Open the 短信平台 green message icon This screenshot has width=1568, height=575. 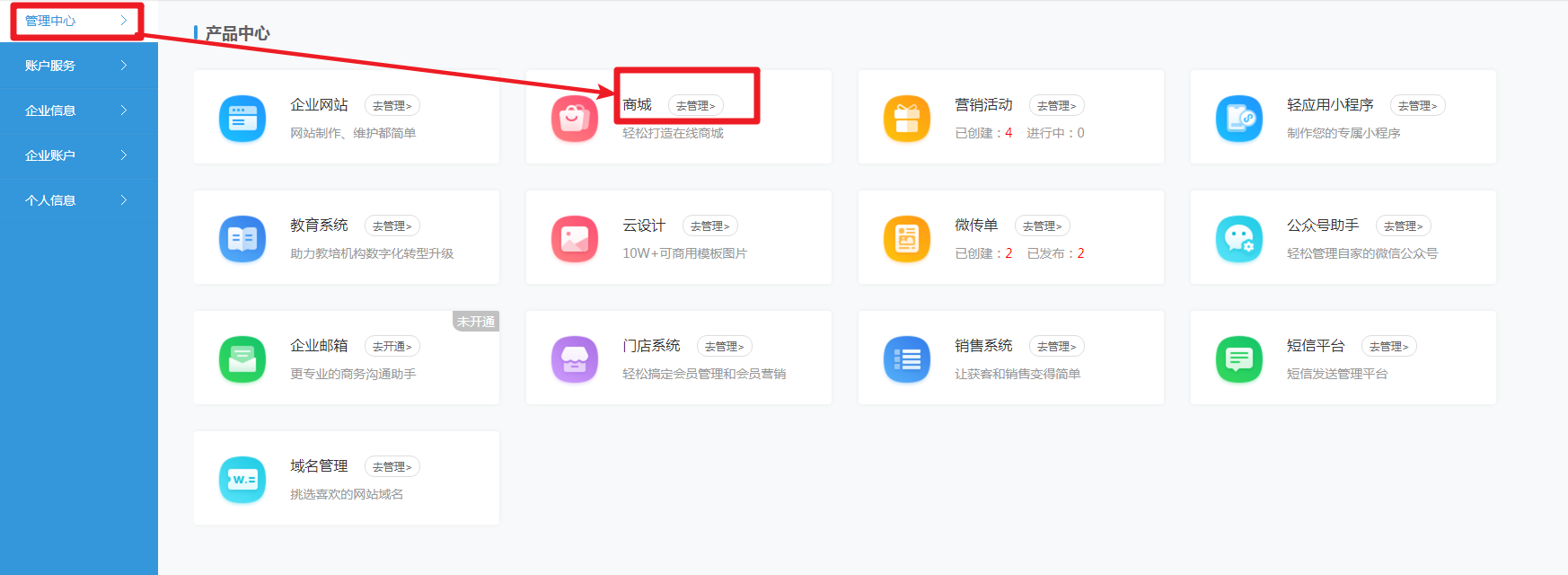pyautogui.click(x=1239, y=358)
